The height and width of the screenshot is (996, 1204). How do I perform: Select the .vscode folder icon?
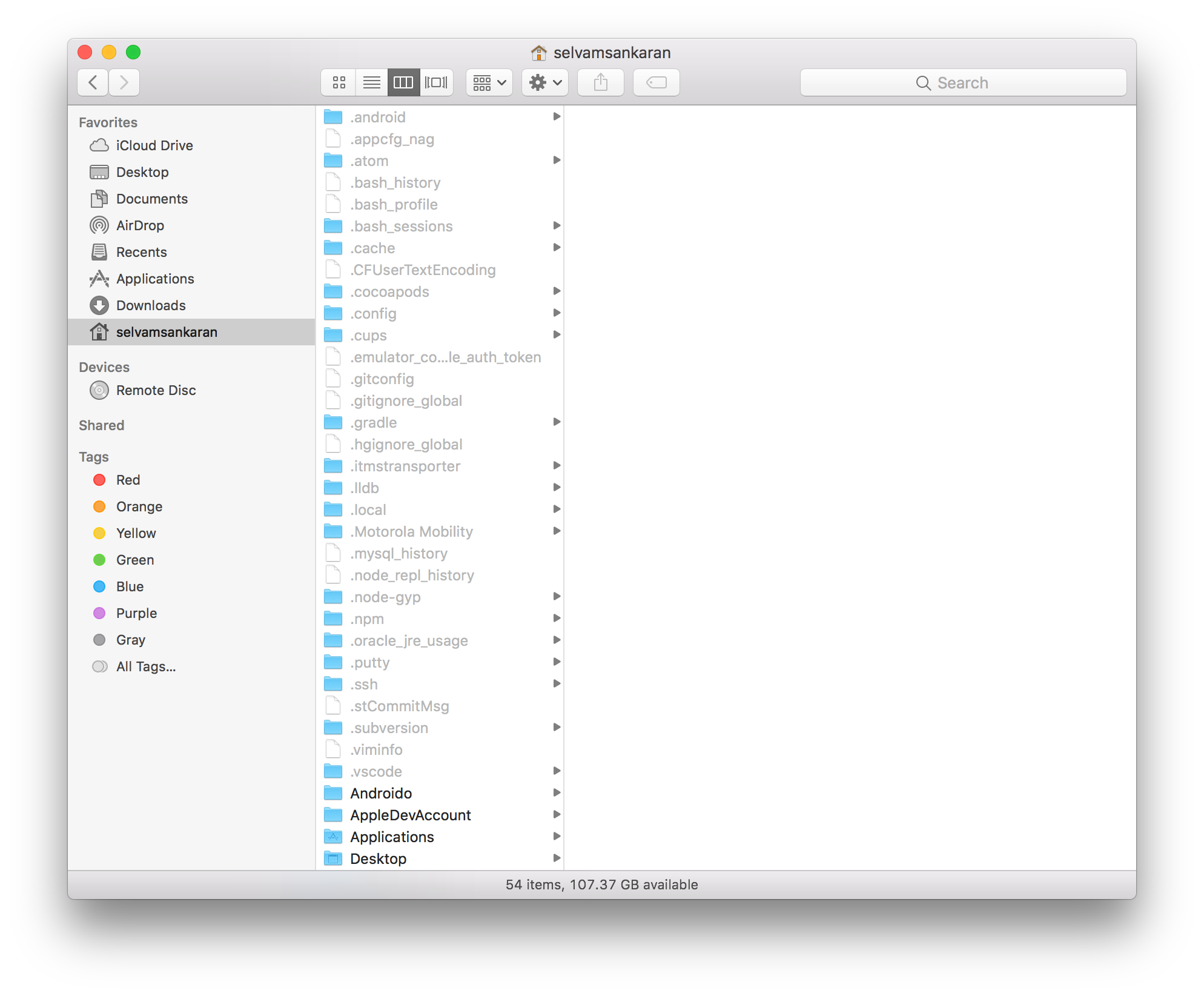point(333,771)
